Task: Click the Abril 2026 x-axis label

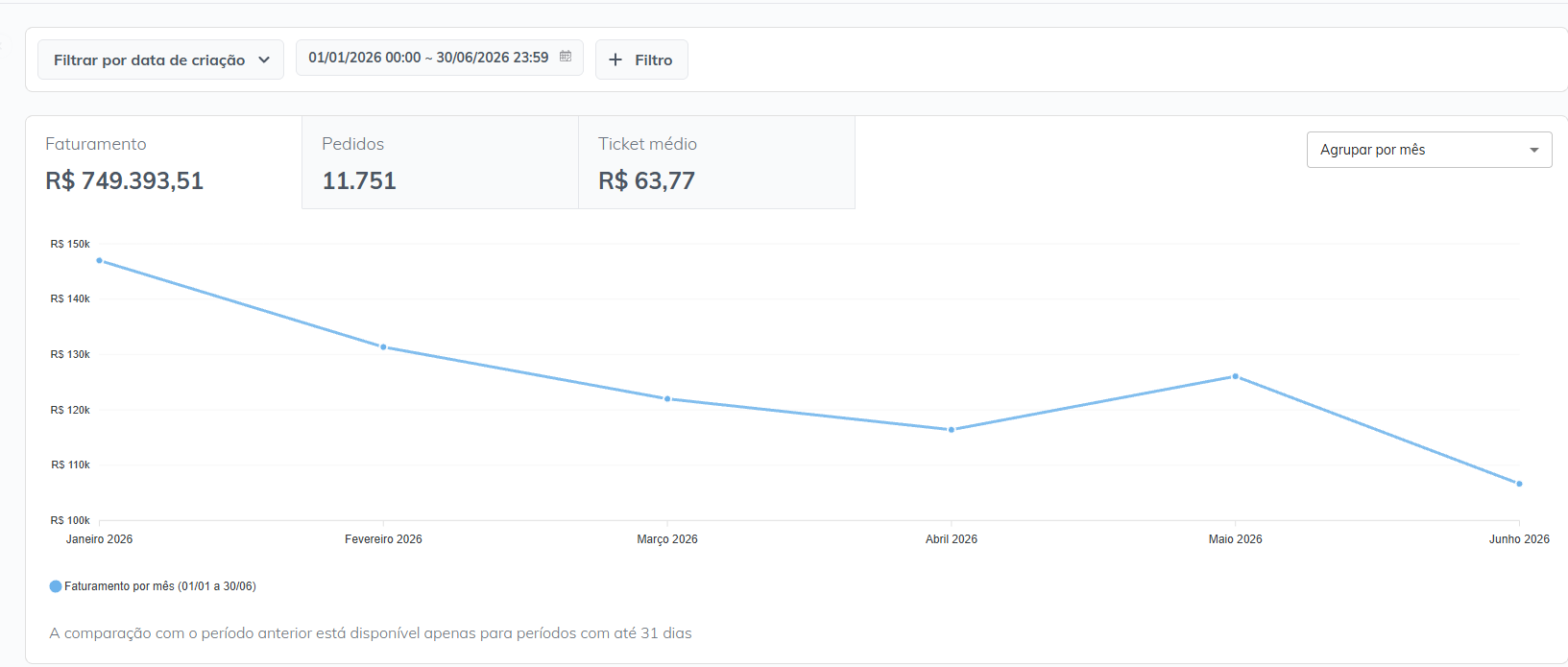Action: pos(952,539)
